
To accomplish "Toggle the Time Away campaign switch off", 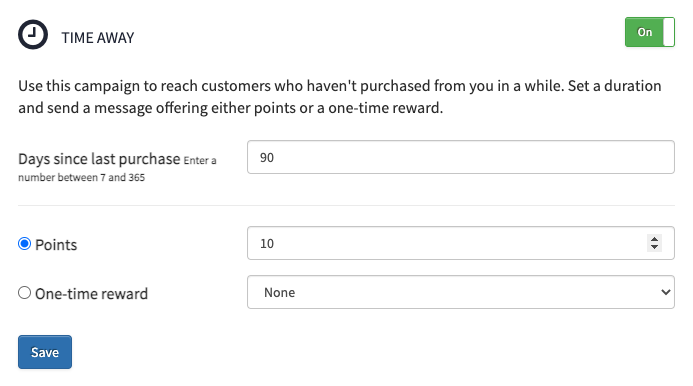I will tap(649, 32).
